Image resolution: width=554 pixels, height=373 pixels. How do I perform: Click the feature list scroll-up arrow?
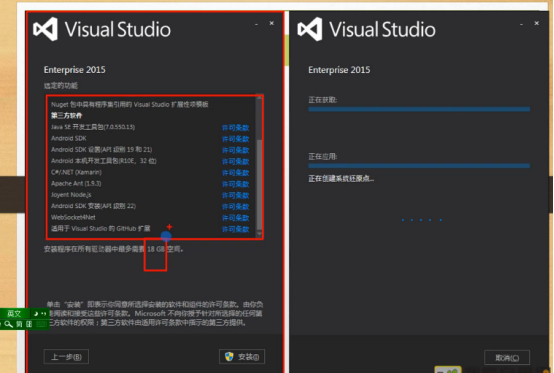[x=260, y=98]
